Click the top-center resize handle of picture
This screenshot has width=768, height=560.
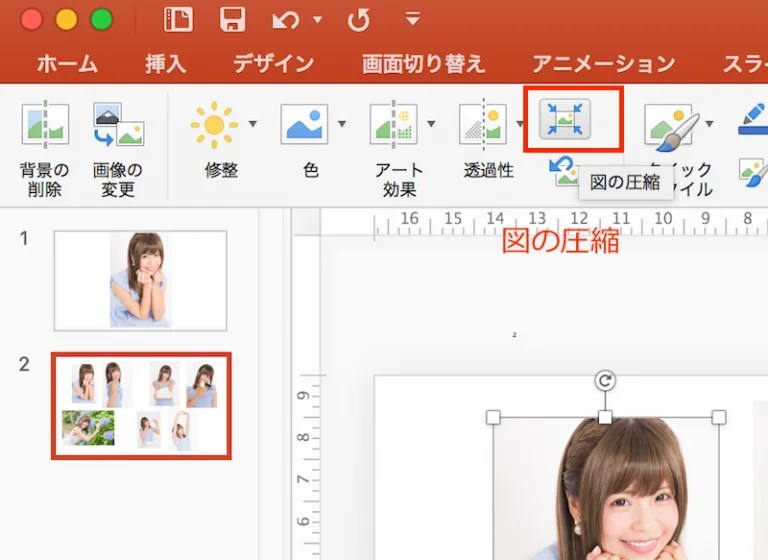click(x=605, y=417)
